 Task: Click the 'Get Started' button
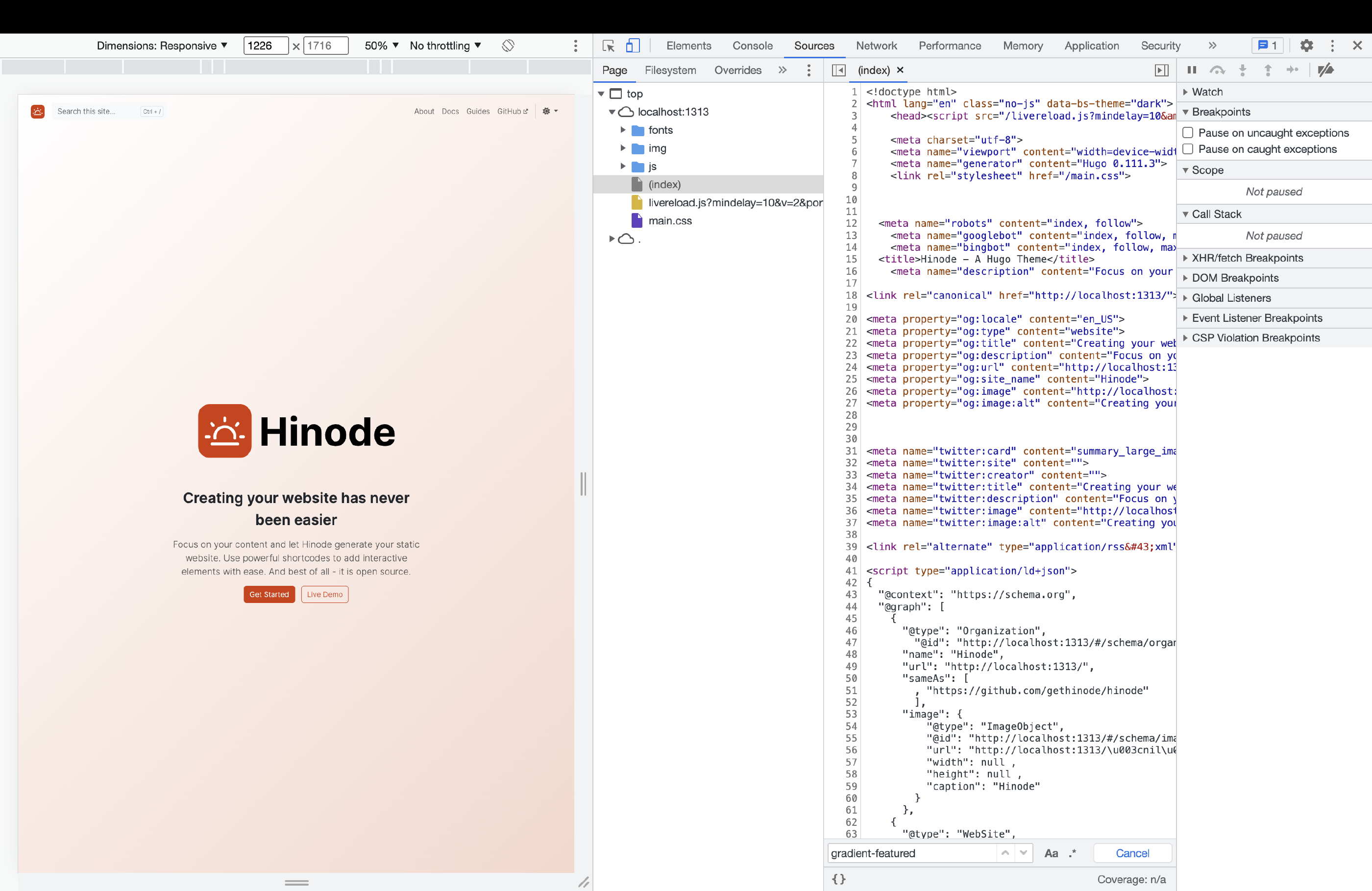click(270, 594)
